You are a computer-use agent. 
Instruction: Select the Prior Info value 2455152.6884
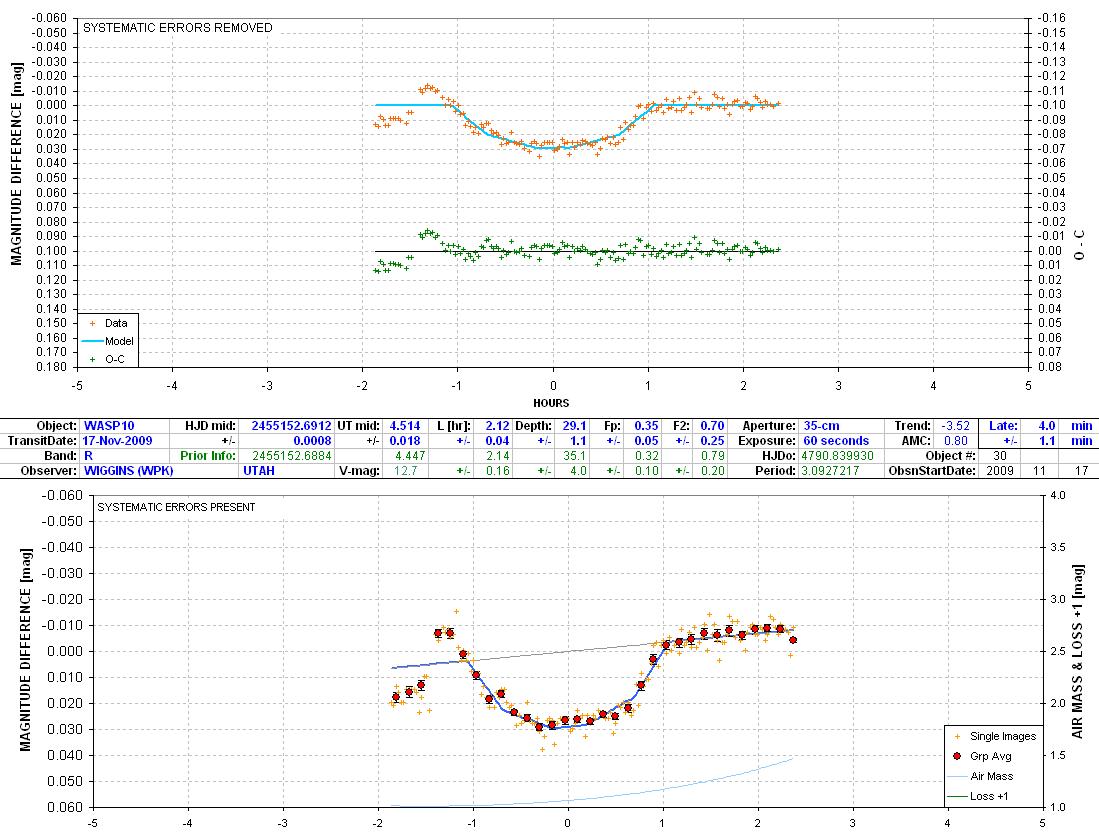[x=287, y=456]
